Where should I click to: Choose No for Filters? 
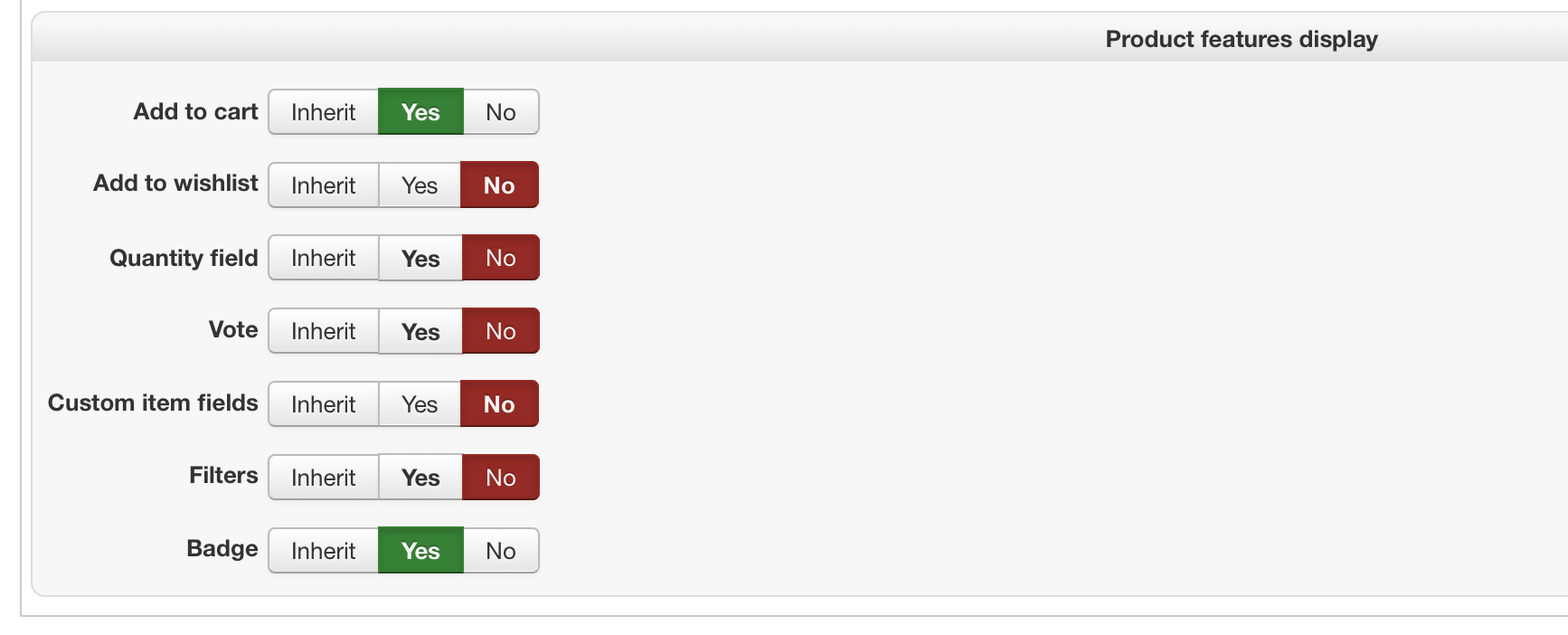click(x=501, y=478)
